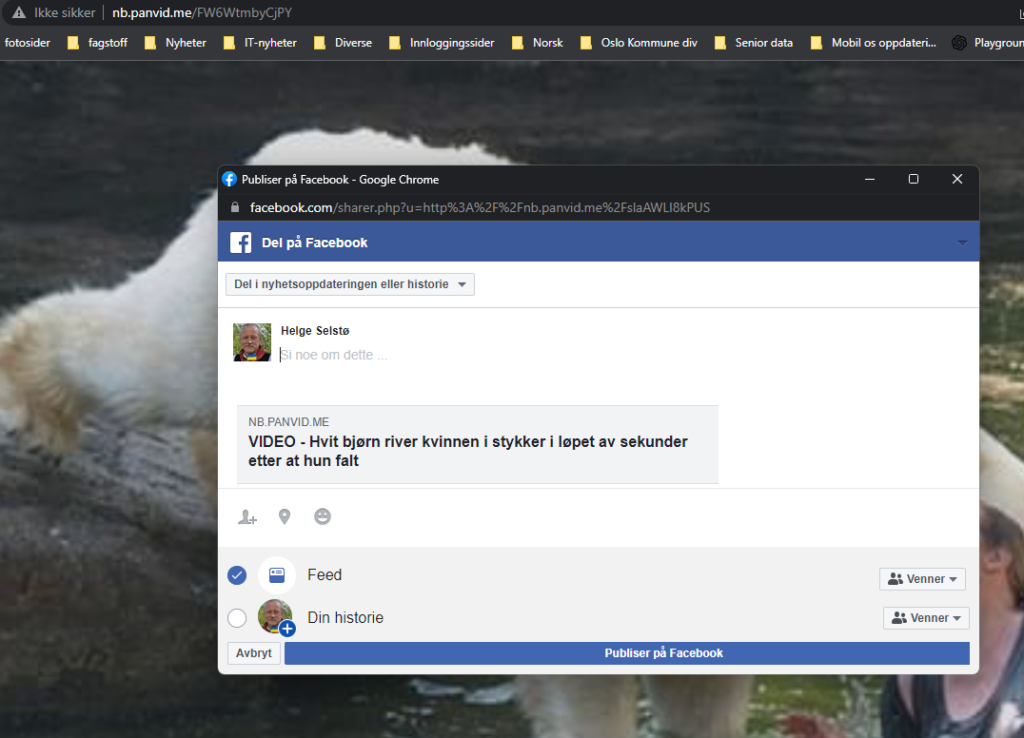Screen dimensions: 1024x738
Task: Open the location check-in pin icon
Action: click(285, 516)
